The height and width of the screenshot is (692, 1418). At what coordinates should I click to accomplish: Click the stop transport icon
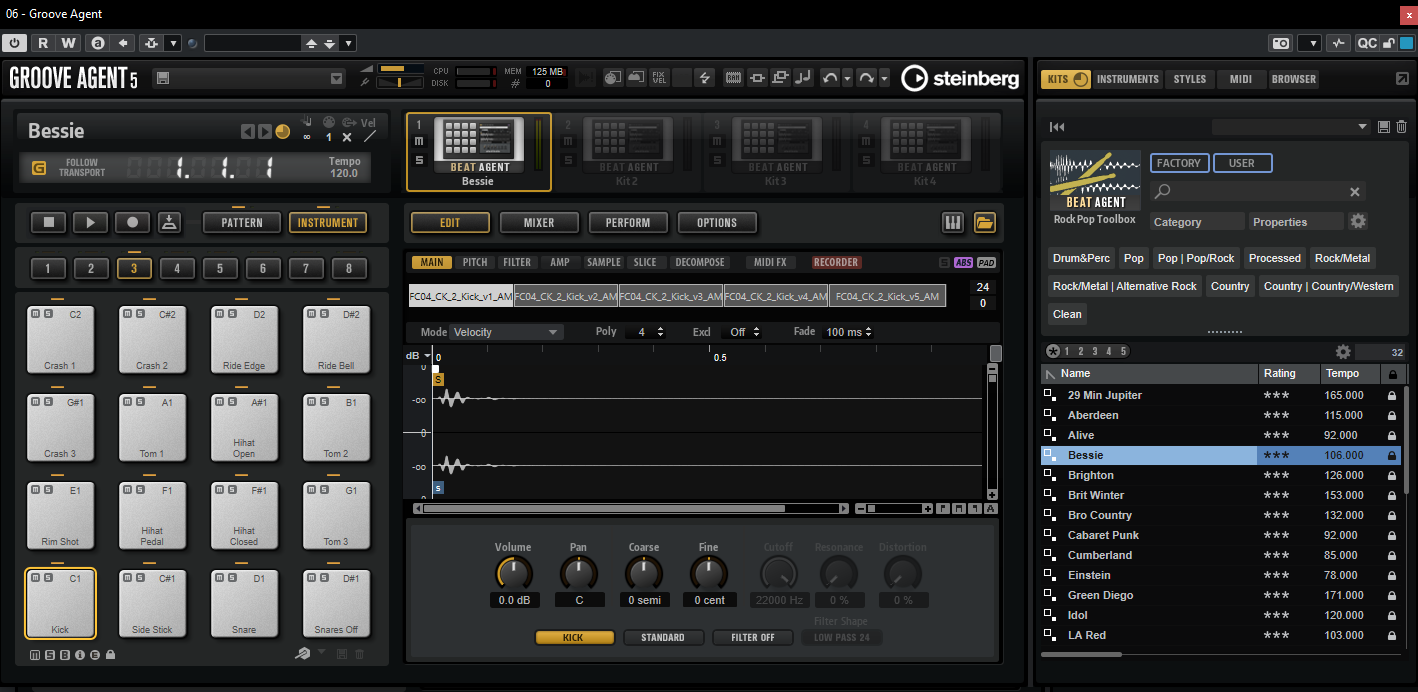click(48, 222)
